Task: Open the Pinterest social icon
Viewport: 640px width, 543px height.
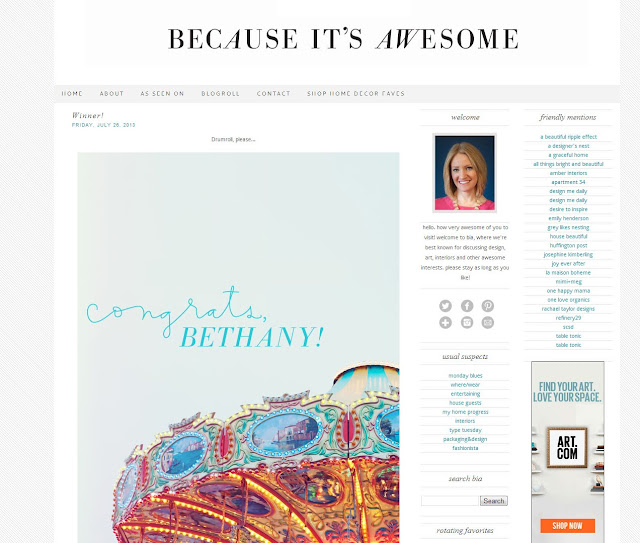Action: 488,306
